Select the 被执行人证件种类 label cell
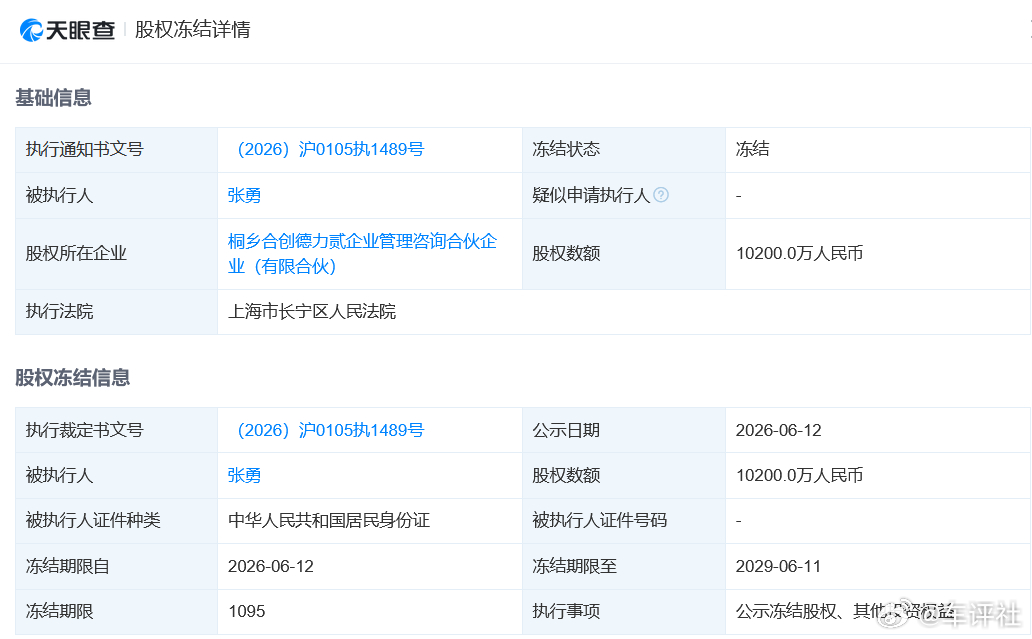 [116, 521]
